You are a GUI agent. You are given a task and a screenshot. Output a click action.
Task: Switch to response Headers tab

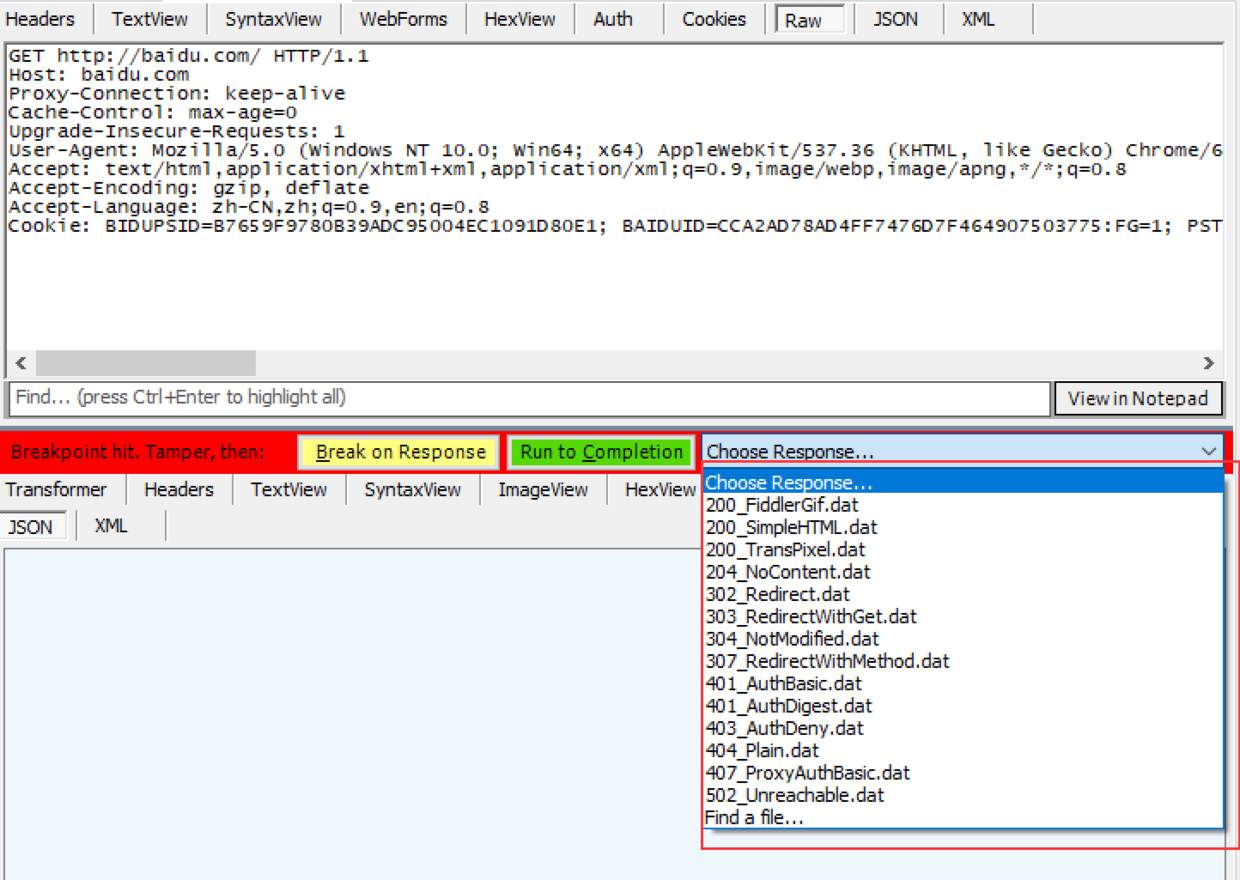click(x=179, y=489)
